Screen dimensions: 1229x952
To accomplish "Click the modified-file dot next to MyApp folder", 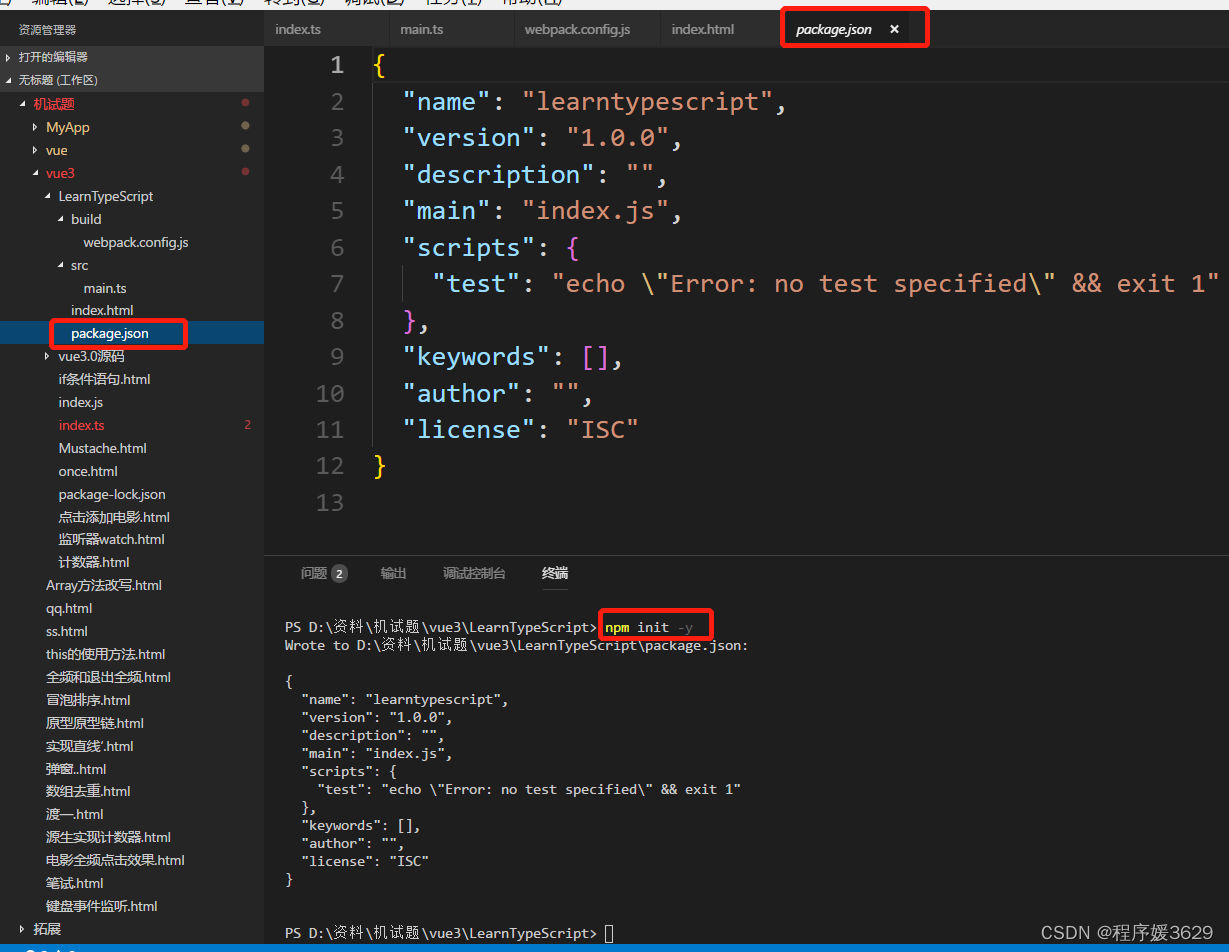I will click(x=245, y=126).
